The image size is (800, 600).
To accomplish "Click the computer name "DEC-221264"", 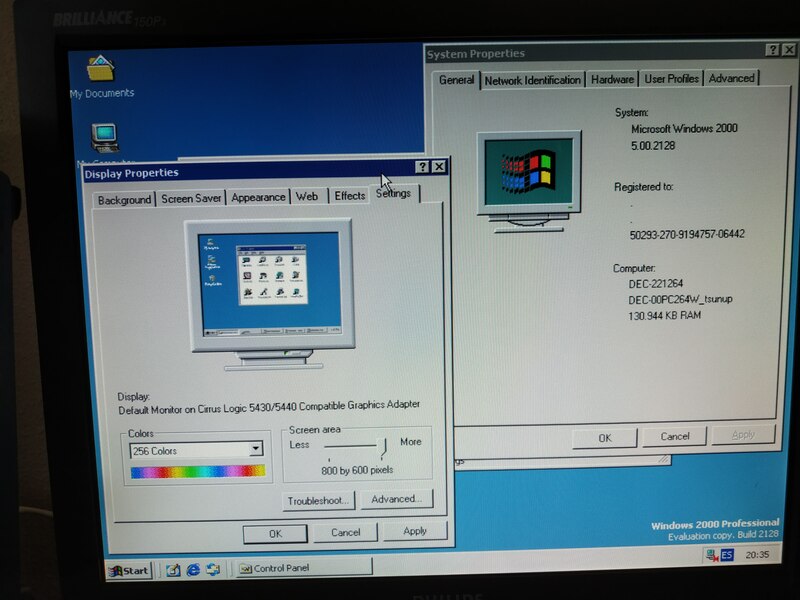I will [655, 284].
